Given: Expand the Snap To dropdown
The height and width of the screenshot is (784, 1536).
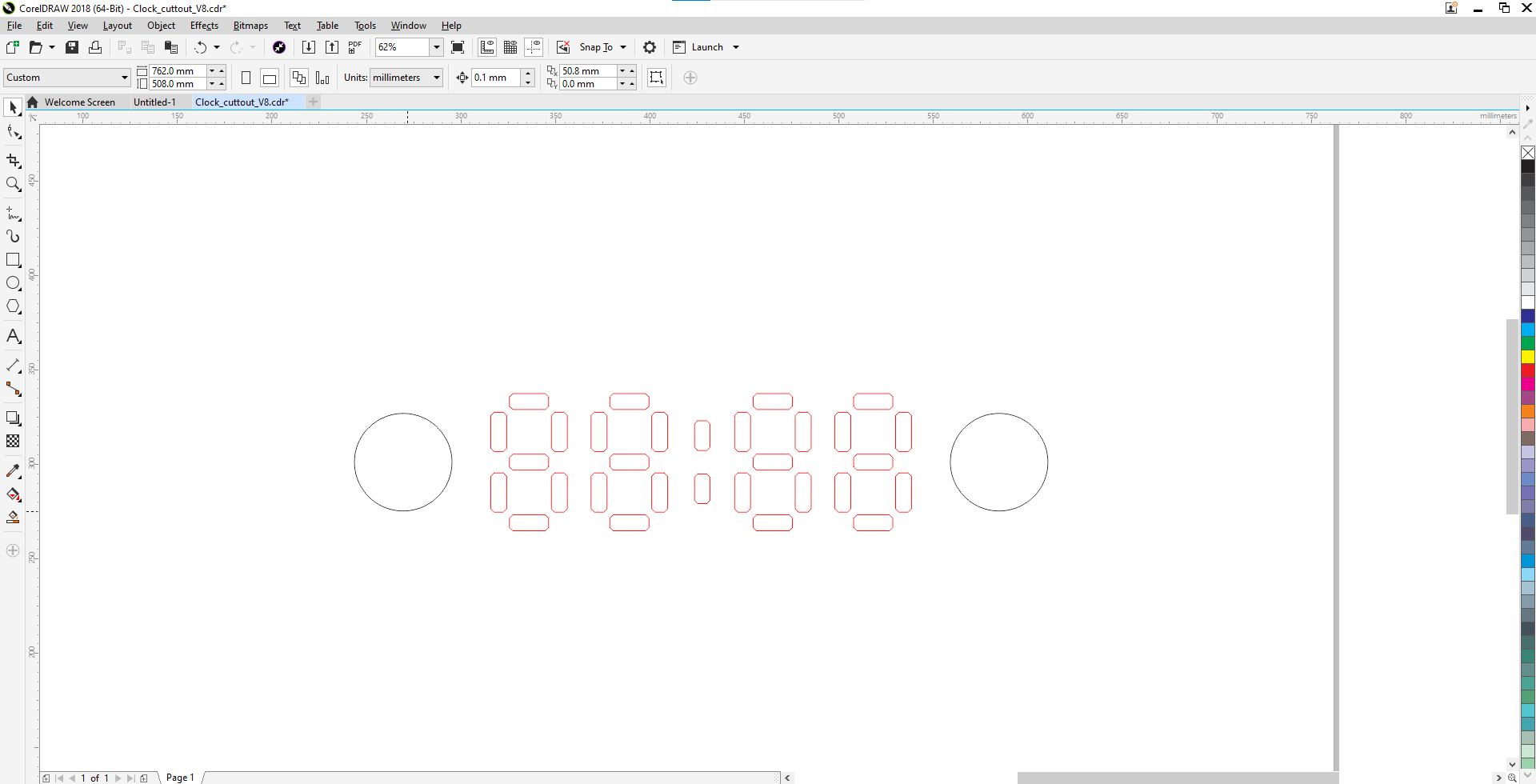Looking at the screenshot, I should click(623, 47).
